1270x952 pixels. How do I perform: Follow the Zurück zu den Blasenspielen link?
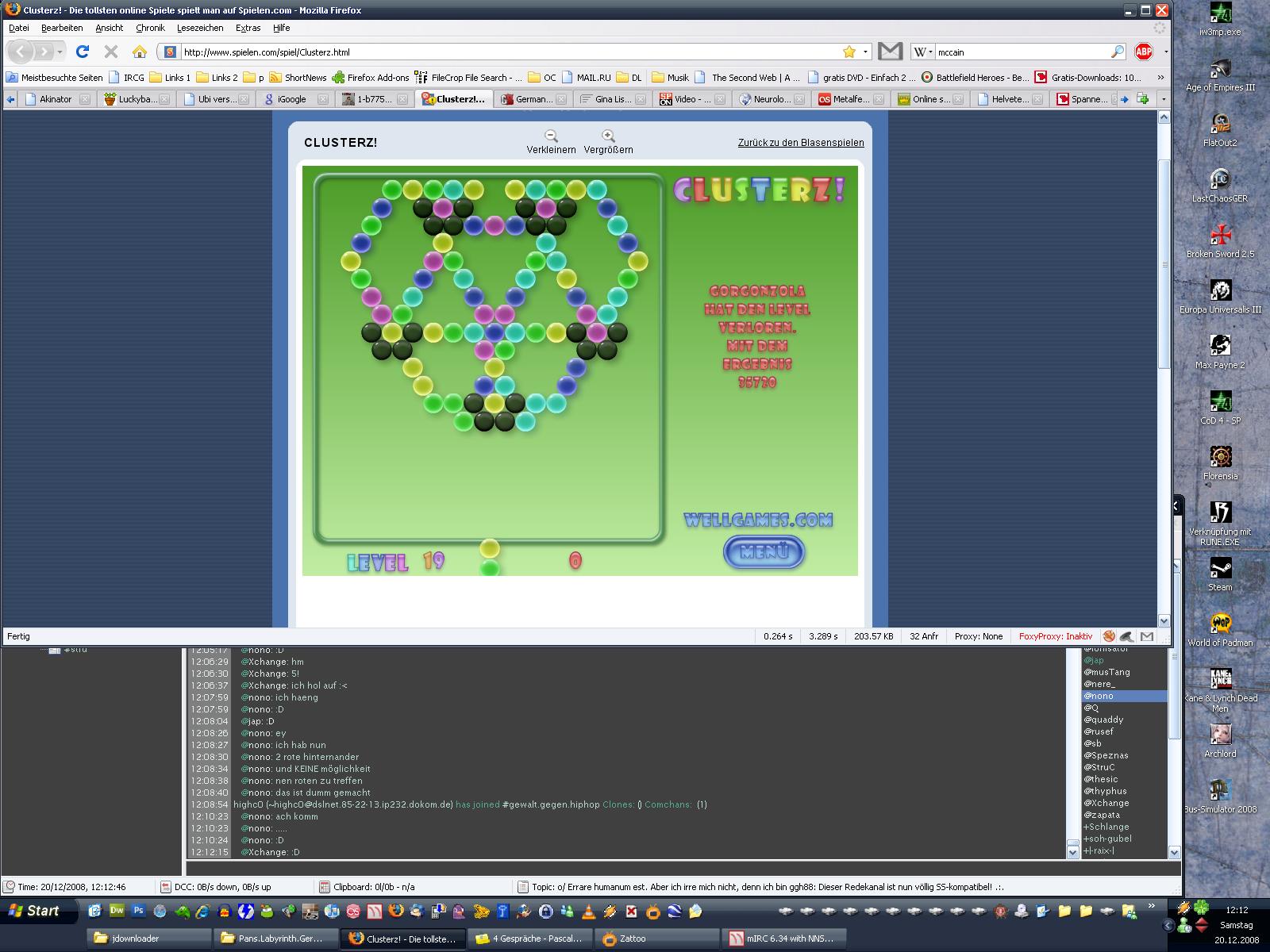pos(800,143)
